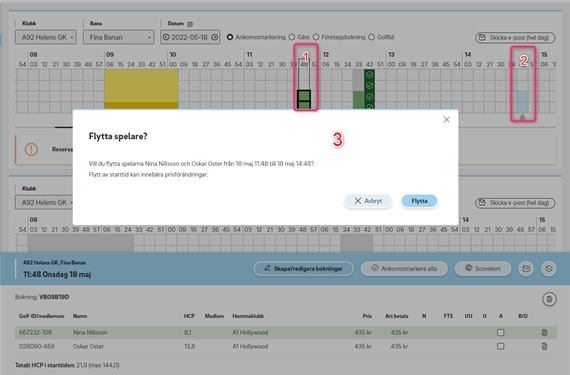Open the Klubb dropdown in lower panel
The width and height of the screenshot is (570, 375).
(x=44, y=202)
